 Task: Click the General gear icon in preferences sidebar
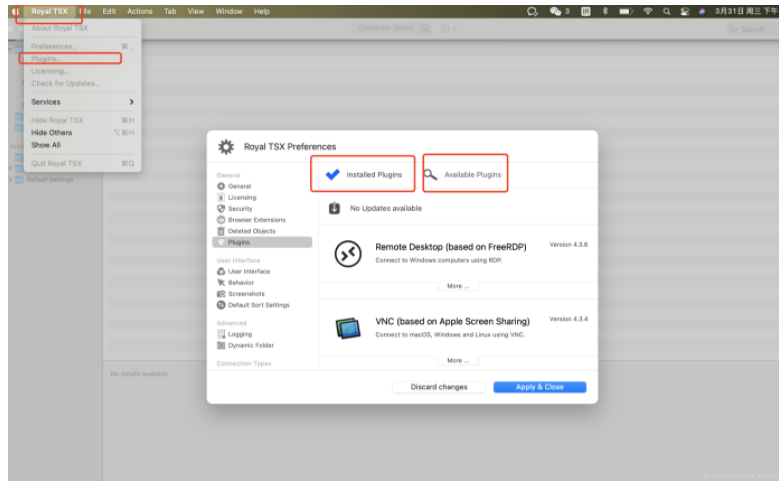221,186
